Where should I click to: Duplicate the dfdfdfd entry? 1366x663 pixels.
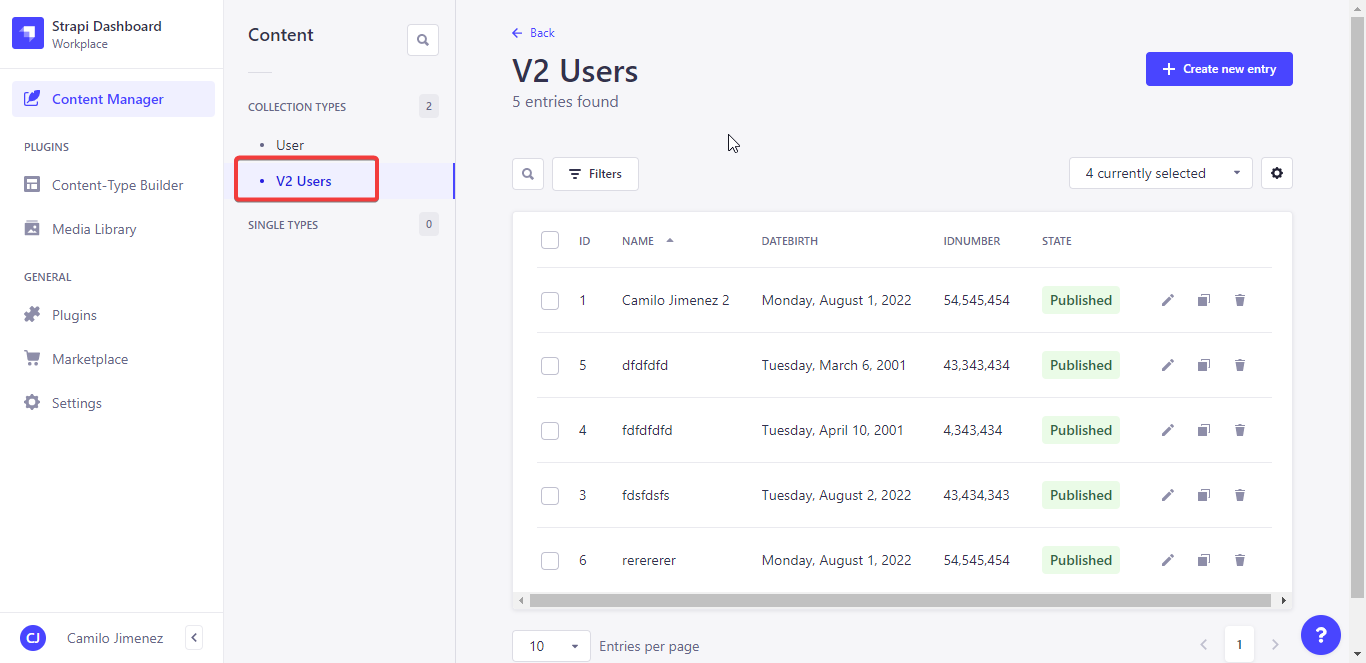pyautogui.click(x=1204, y=365)
